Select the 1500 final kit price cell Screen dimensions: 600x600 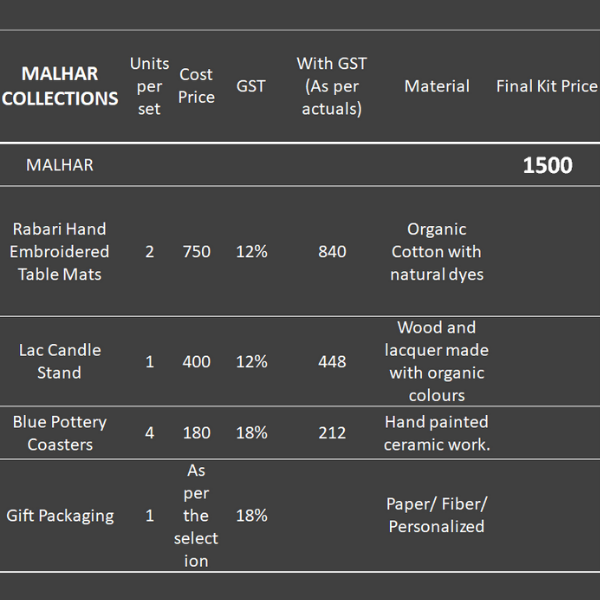pos(547,165)
